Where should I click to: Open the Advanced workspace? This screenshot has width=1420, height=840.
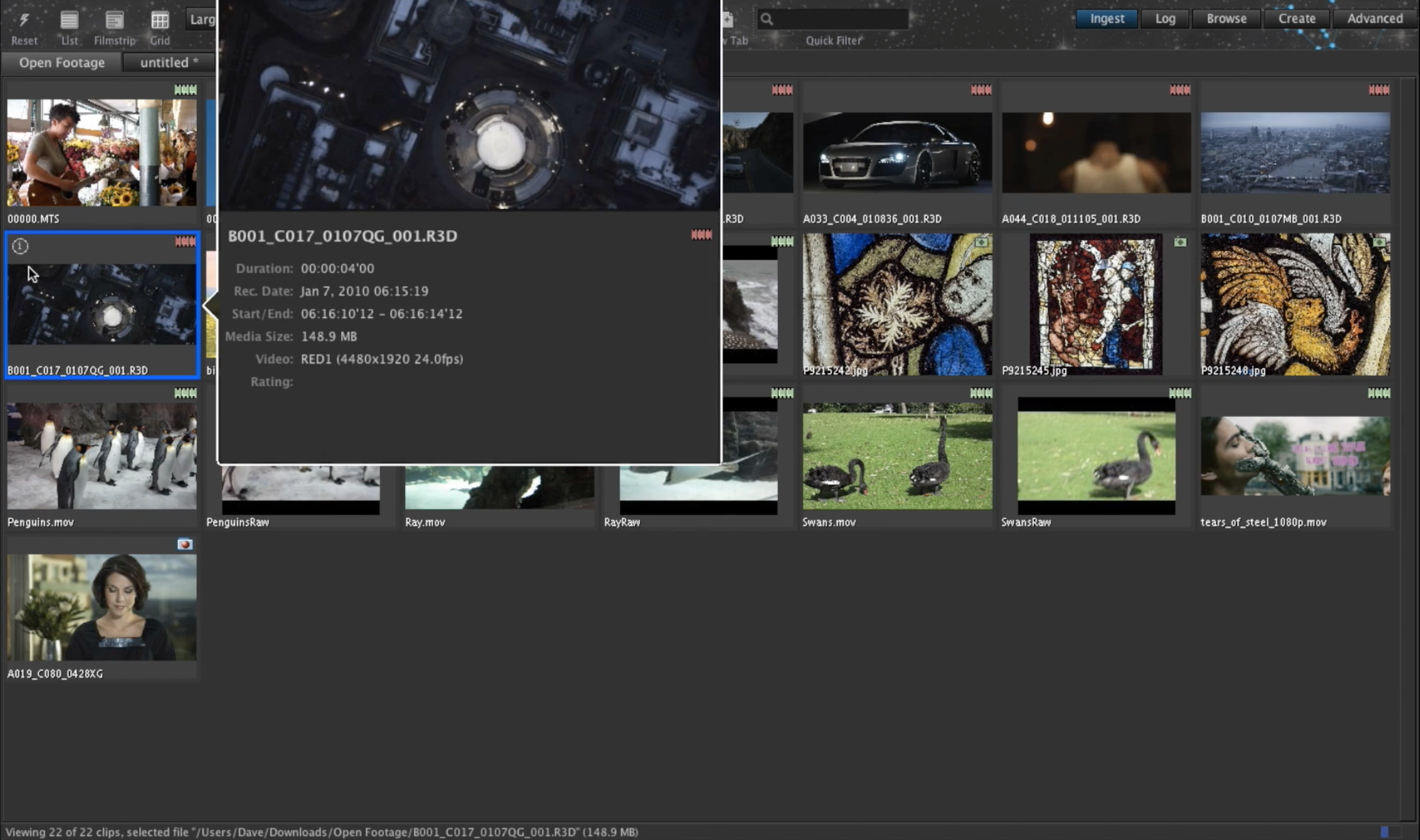1374,18
